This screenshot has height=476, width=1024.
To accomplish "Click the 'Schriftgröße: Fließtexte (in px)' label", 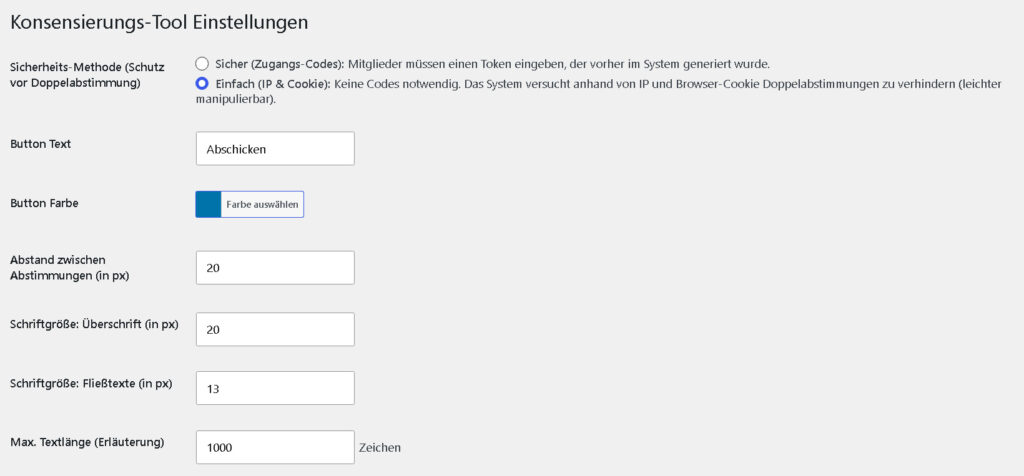I will [91, 384].
